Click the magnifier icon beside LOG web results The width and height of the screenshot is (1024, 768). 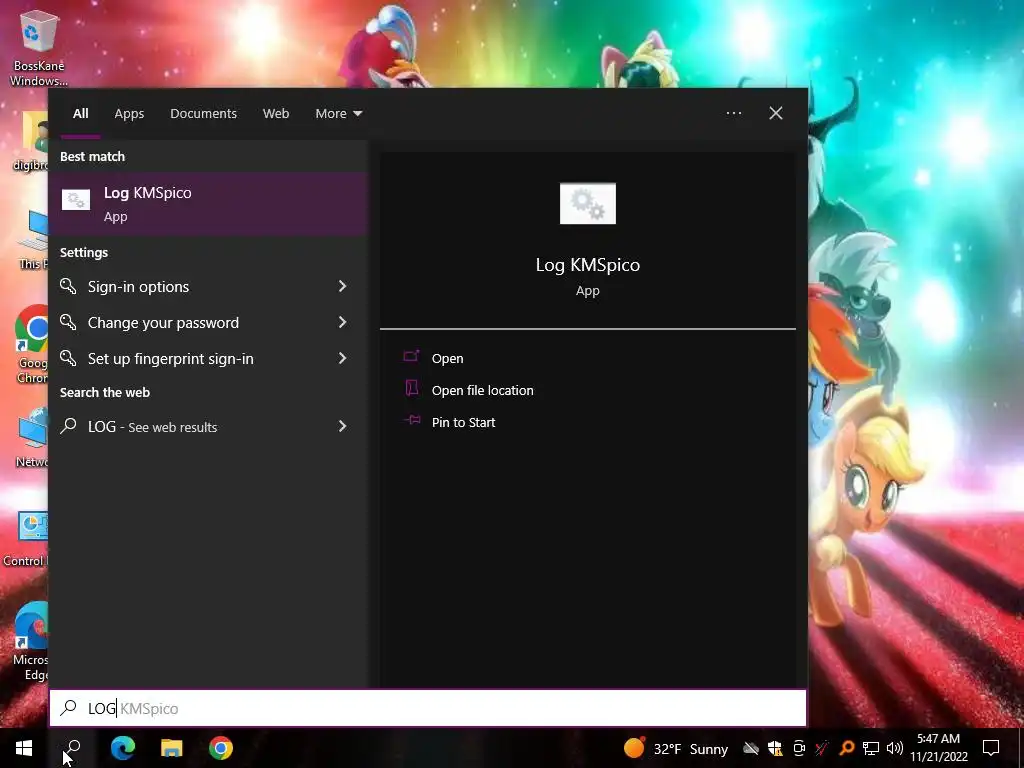coord(68,426)
